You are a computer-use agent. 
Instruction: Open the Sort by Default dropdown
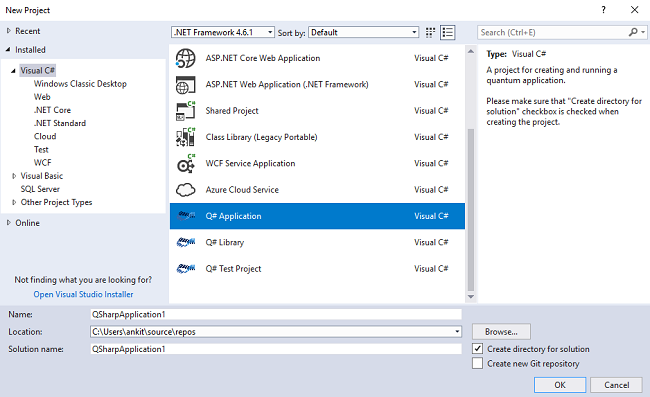point(363,32)
